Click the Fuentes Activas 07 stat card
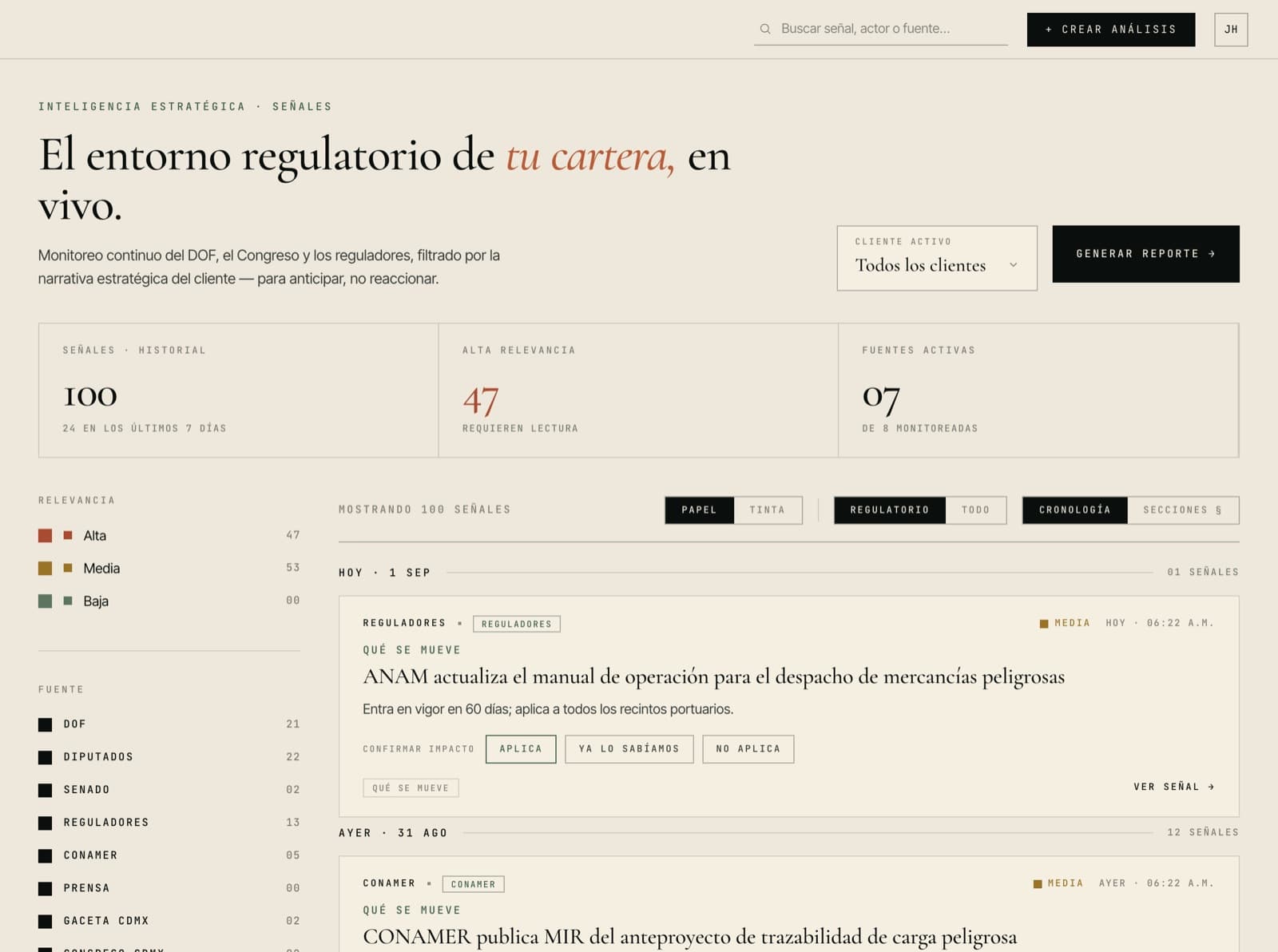This screenshot has width=1278, height=952. [x=1038, y=391]
